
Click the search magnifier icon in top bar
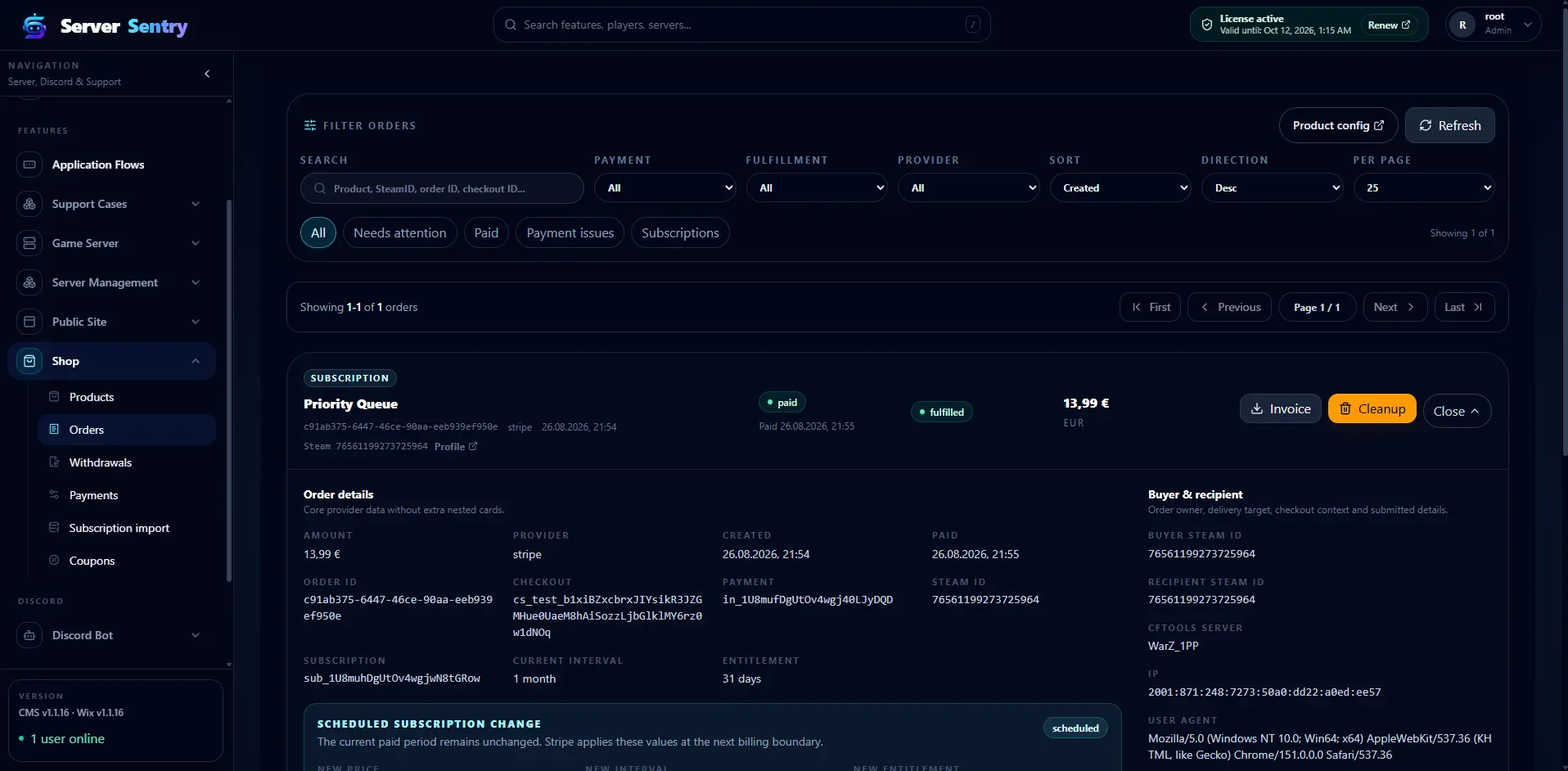tap(510, 25)
